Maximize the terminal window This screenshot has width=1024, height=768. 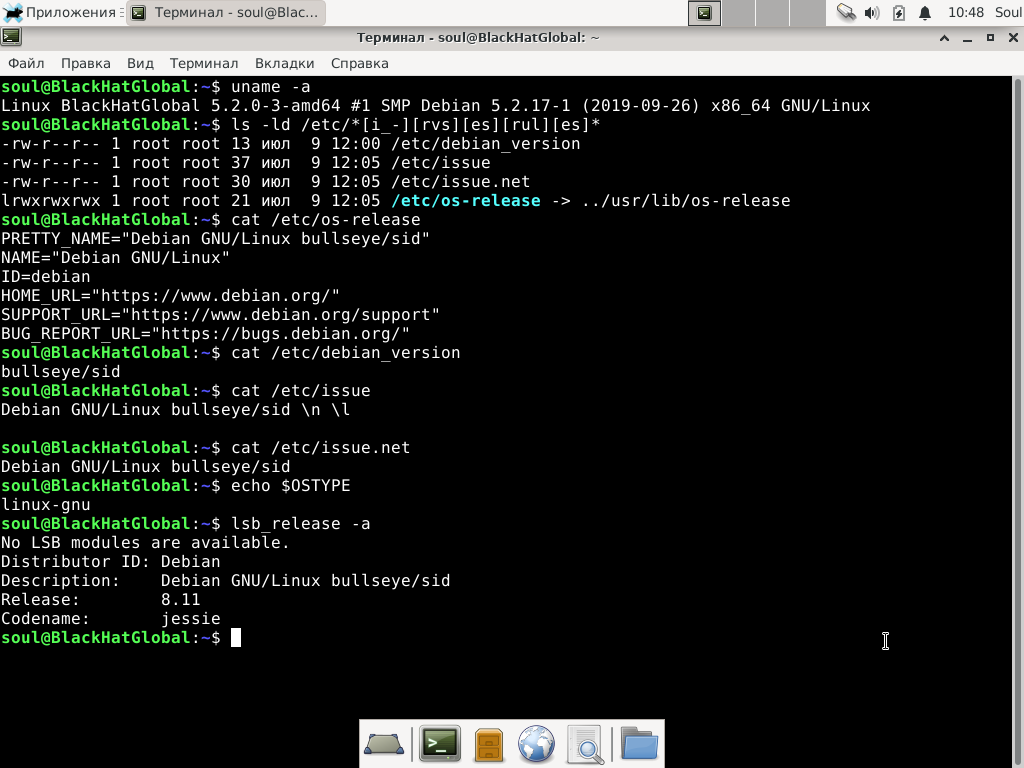990,38
